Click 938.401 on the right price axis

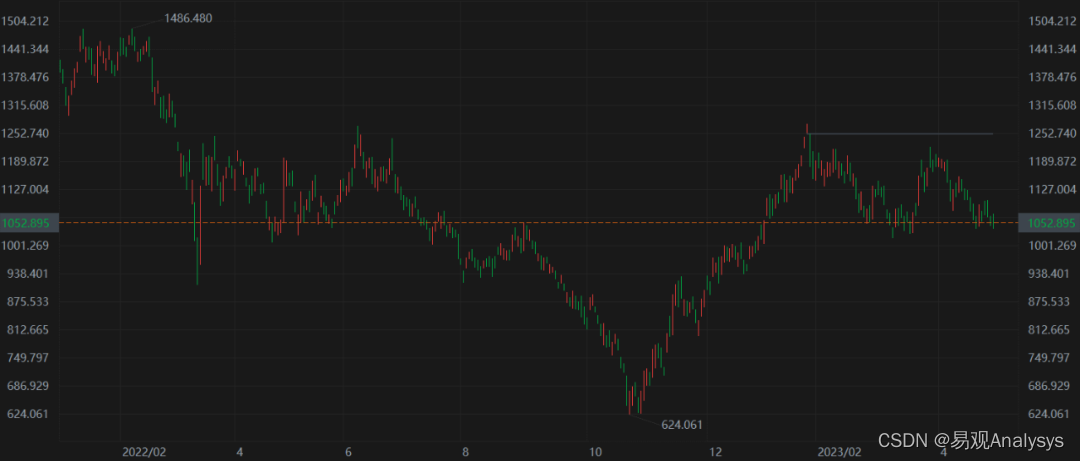click(x=1049, y=274)
